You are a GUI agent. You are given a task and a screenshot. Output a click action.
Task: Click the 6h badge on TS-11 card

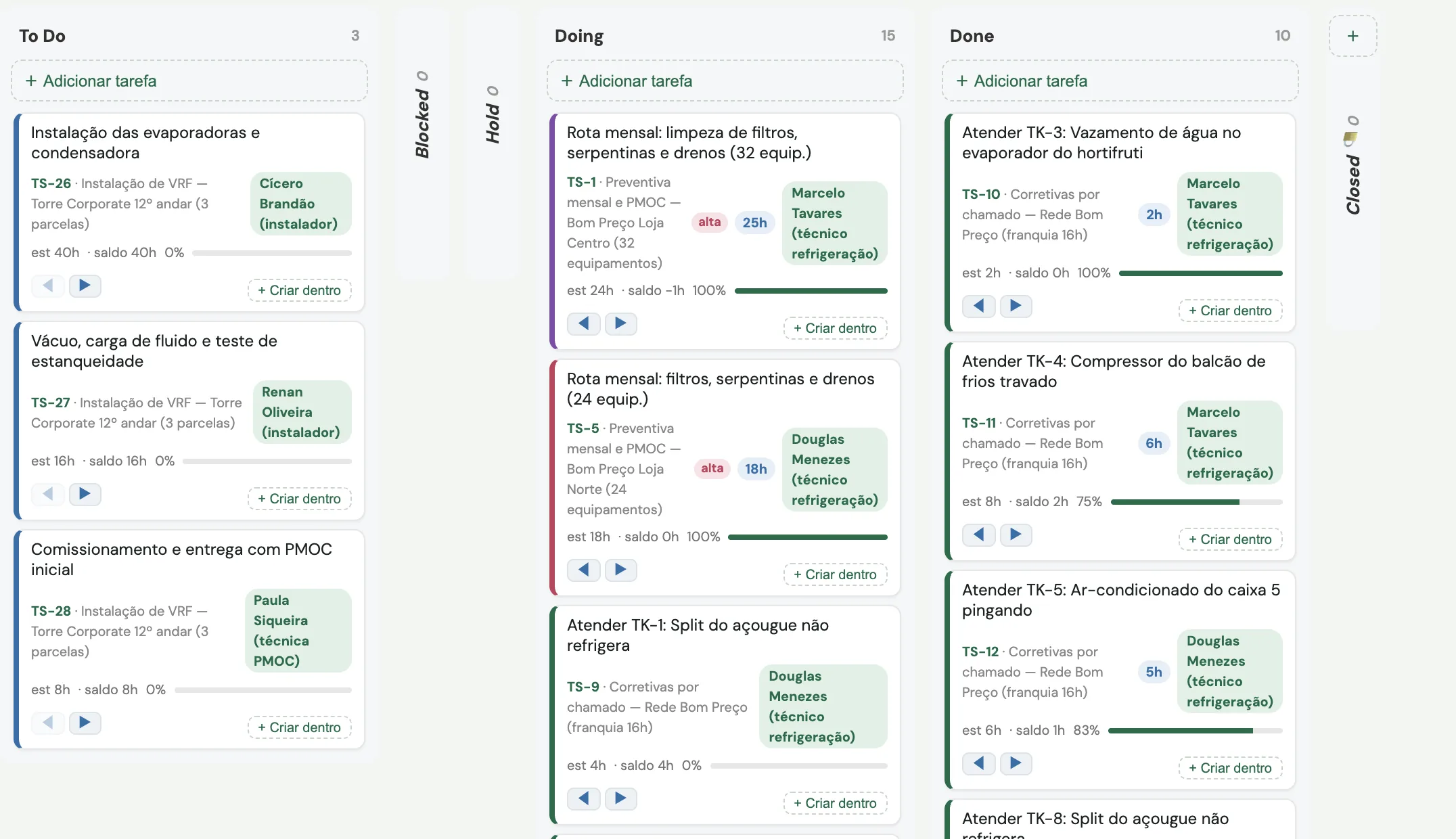pos(1154,443)
